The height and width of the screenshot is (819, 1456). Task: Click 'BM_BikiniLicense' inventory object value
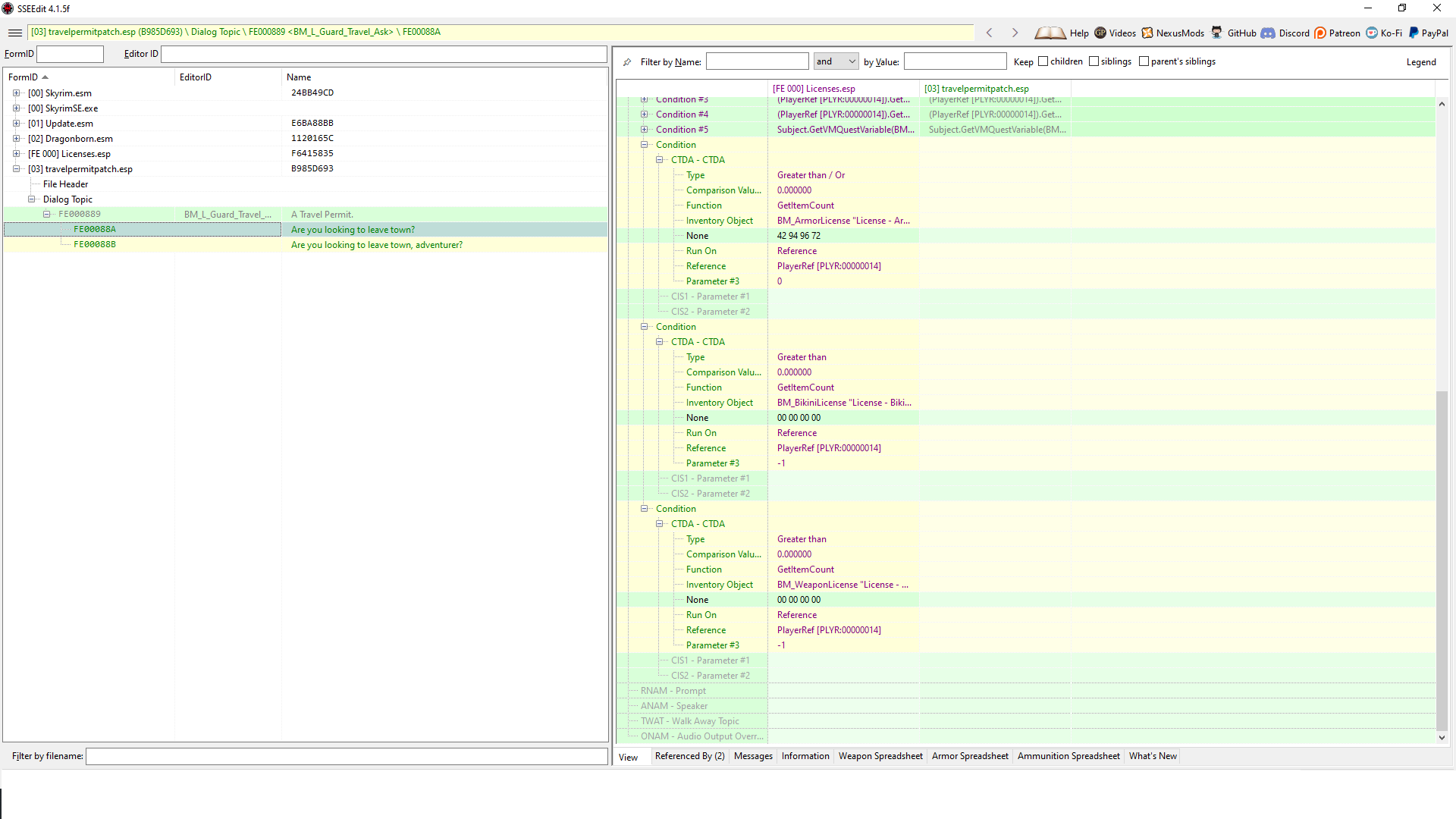(x=844, y=403)
